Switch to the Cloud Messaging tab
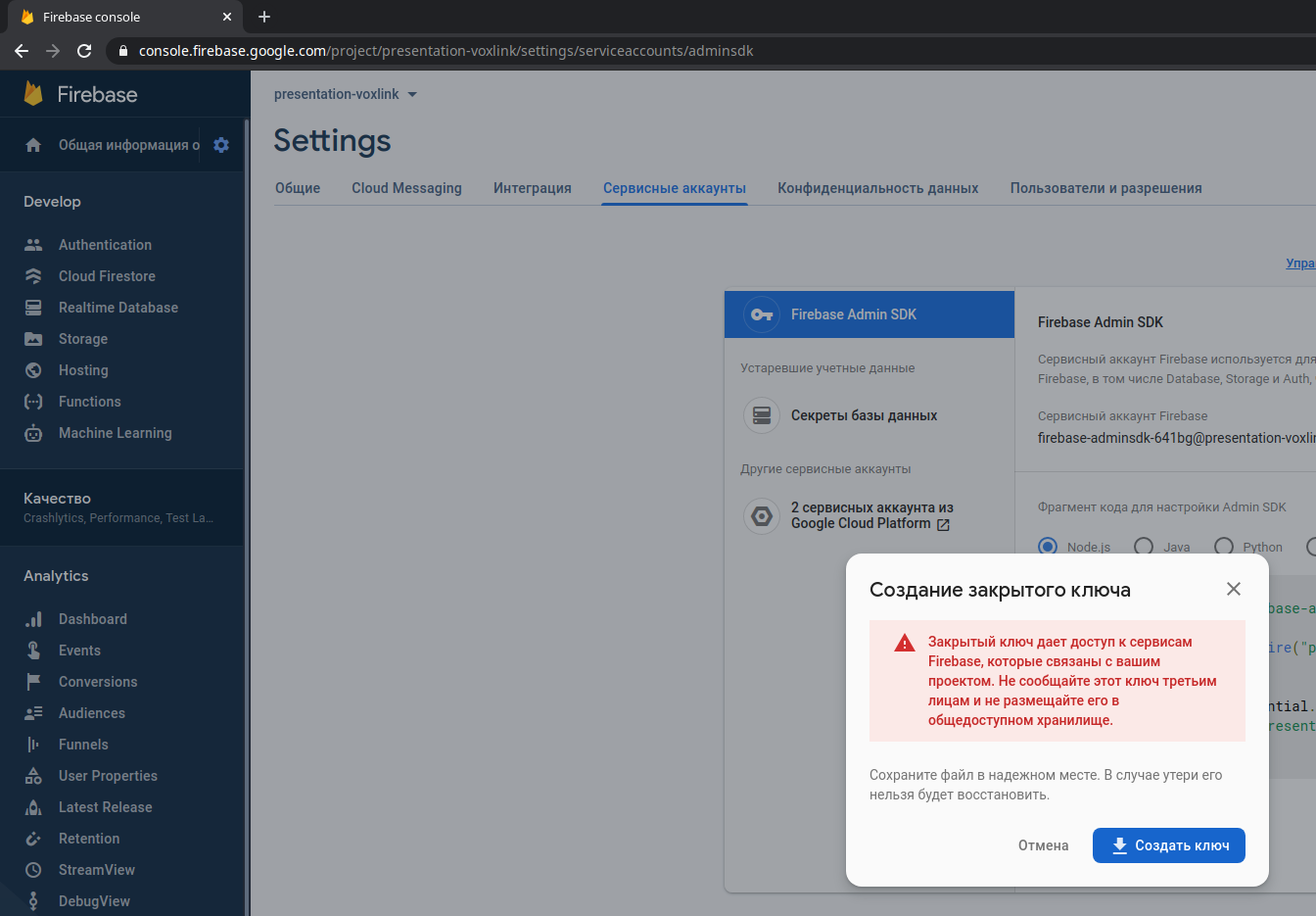The width and height of the screenshot is (1316, 916). [406, 188]
